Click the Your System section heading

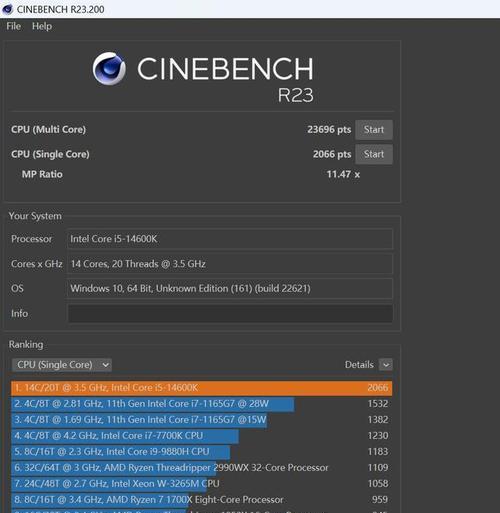click(x=35, y=216)
